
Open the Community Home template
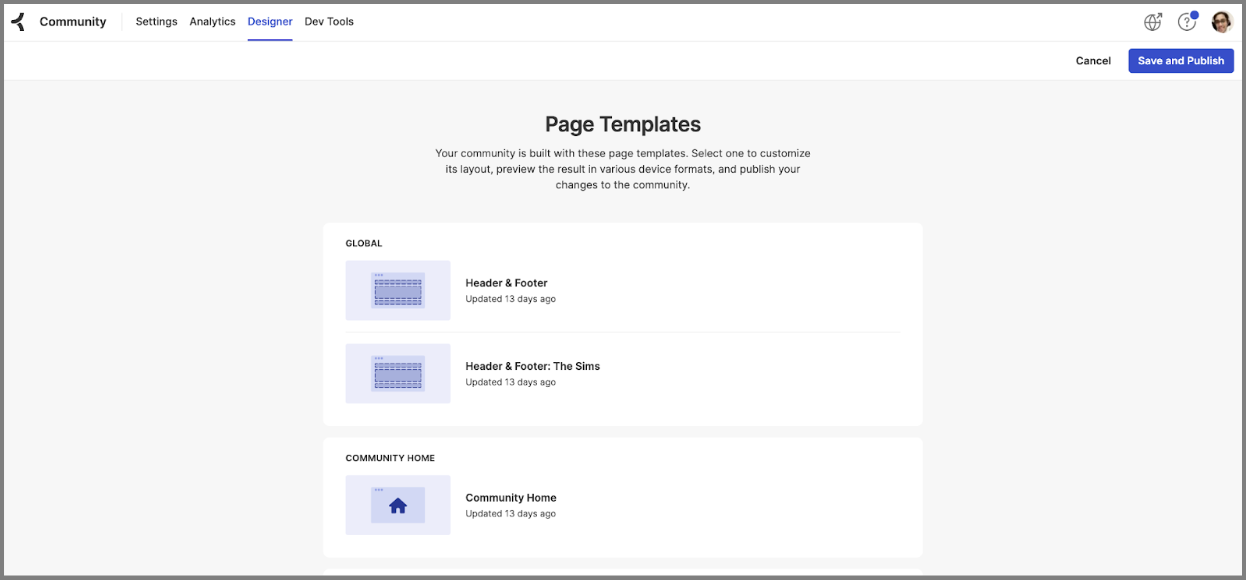tap(511, 497)
